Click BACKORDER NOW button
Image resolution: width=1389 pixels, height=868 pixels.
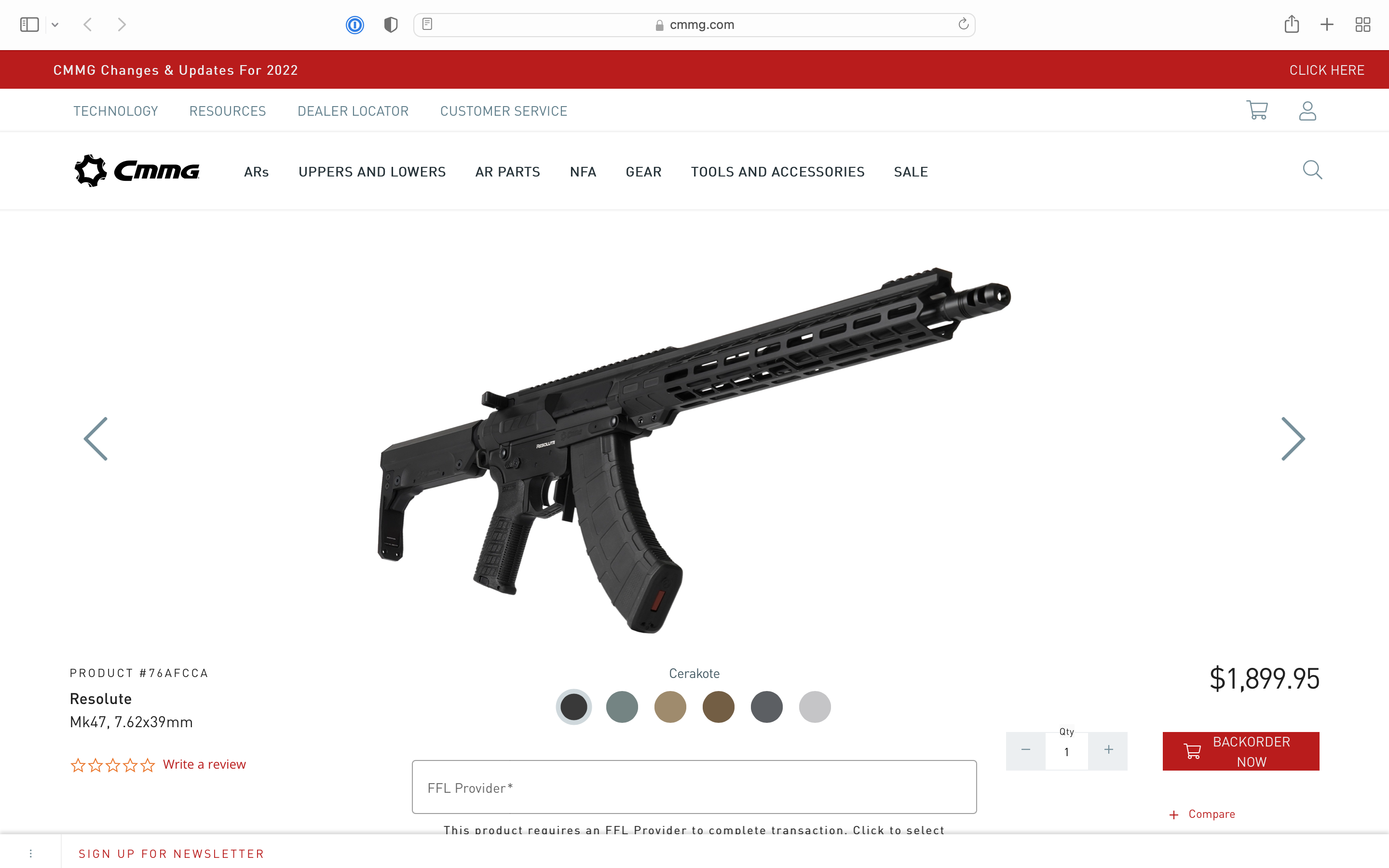(1241, 751)
